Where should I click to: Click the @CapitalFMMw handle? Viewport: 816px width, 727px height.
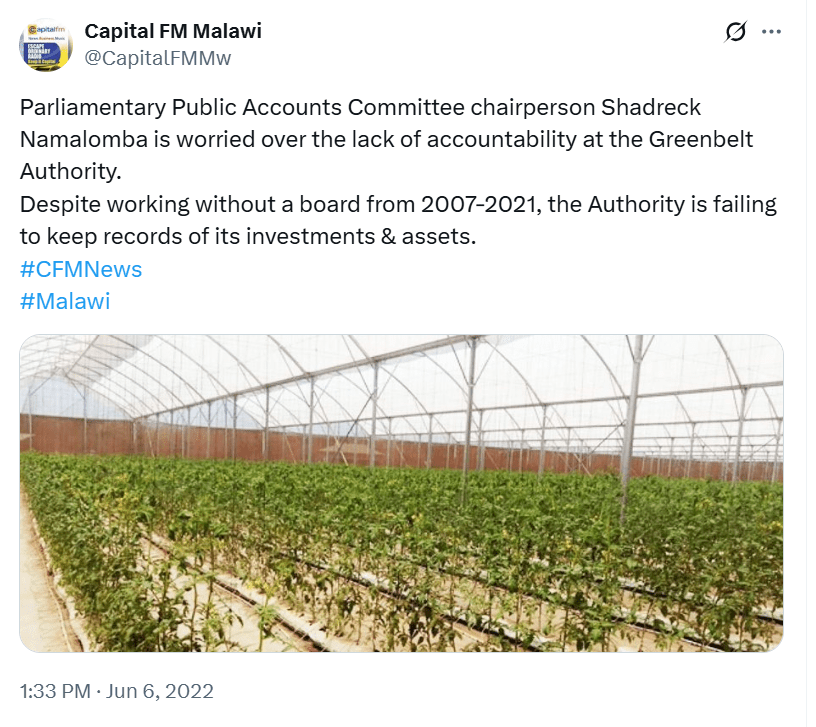(x=157, y=58)
